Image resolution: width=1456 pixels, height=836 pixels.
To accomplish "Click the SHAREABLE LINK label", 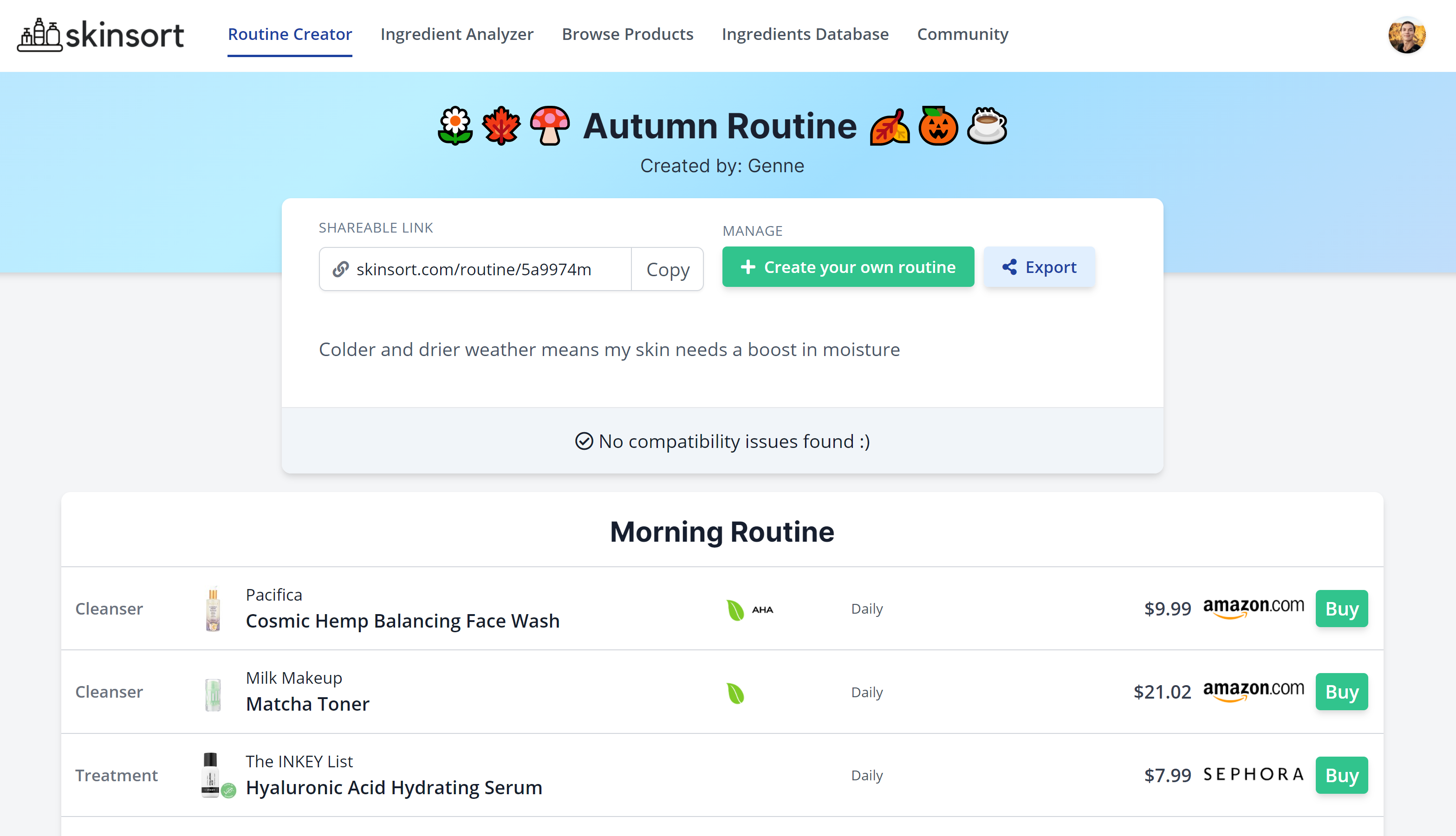I will pos(376,228).
